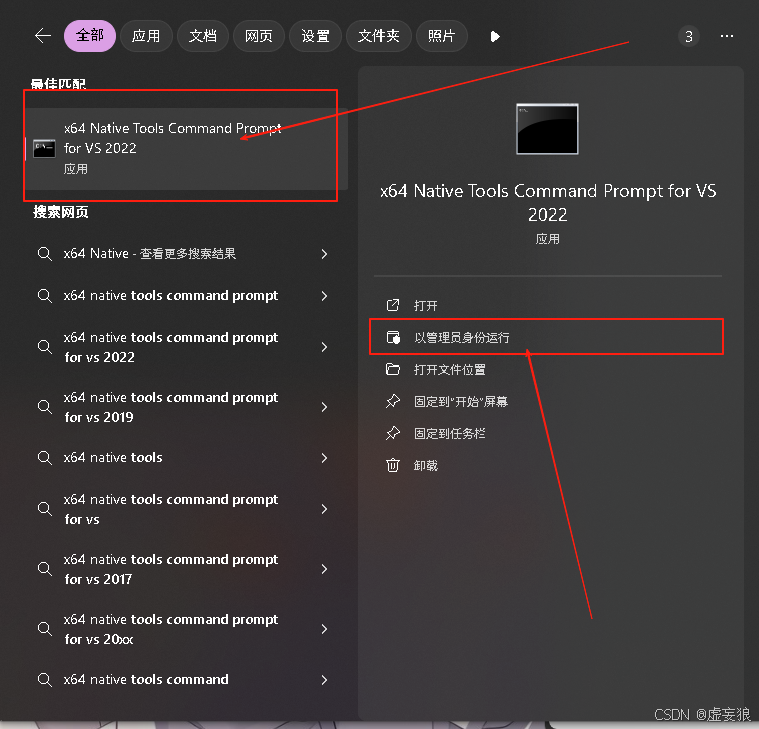Click search icon beside 'x64 native tools' suggestion

pos(45,458)
